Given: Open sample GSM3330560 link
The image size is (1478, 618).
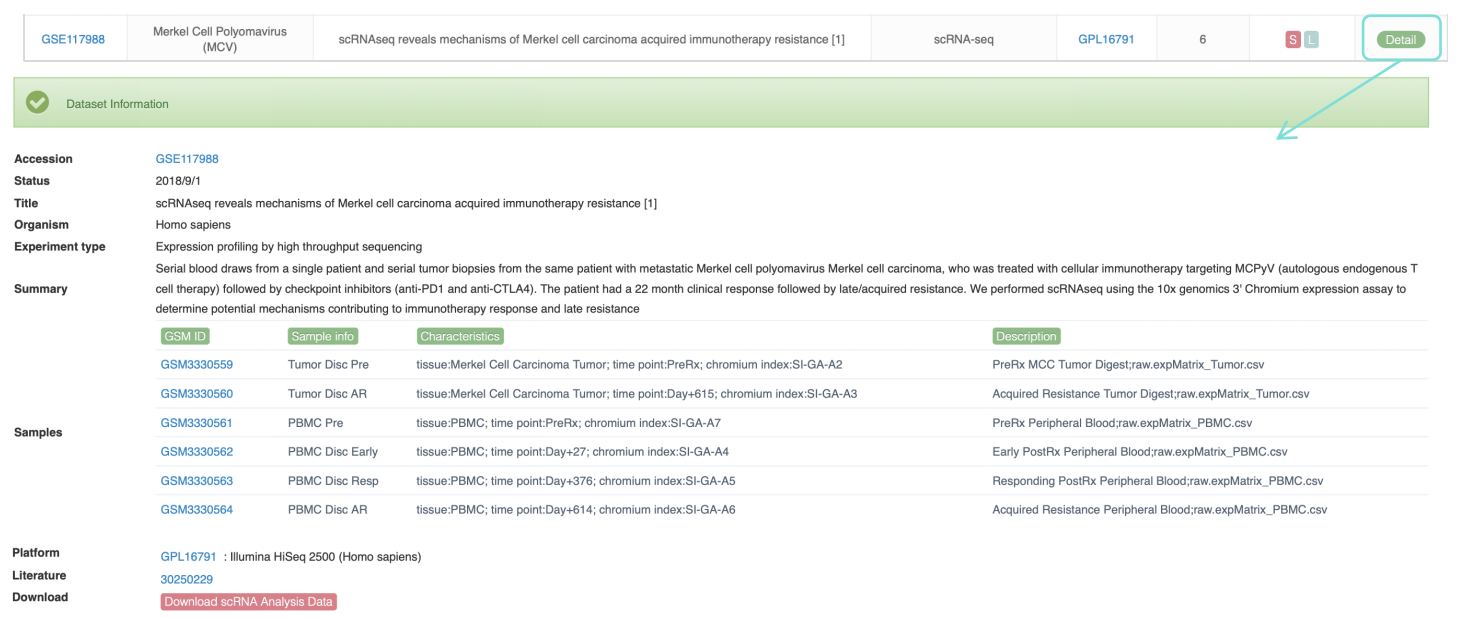Looking at the screenshot, I should click(196, 394).
